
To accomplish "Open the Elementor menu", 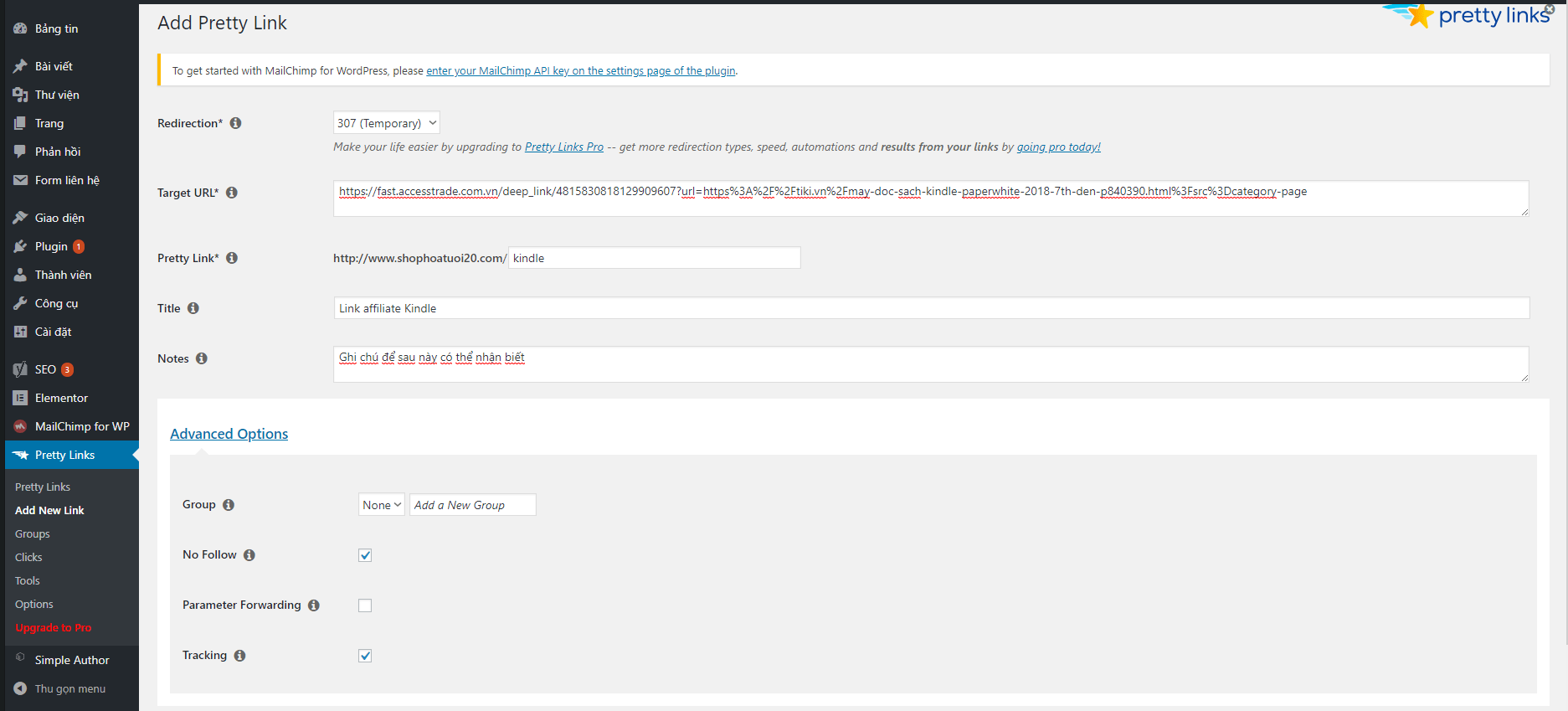I will click(72, 398).
